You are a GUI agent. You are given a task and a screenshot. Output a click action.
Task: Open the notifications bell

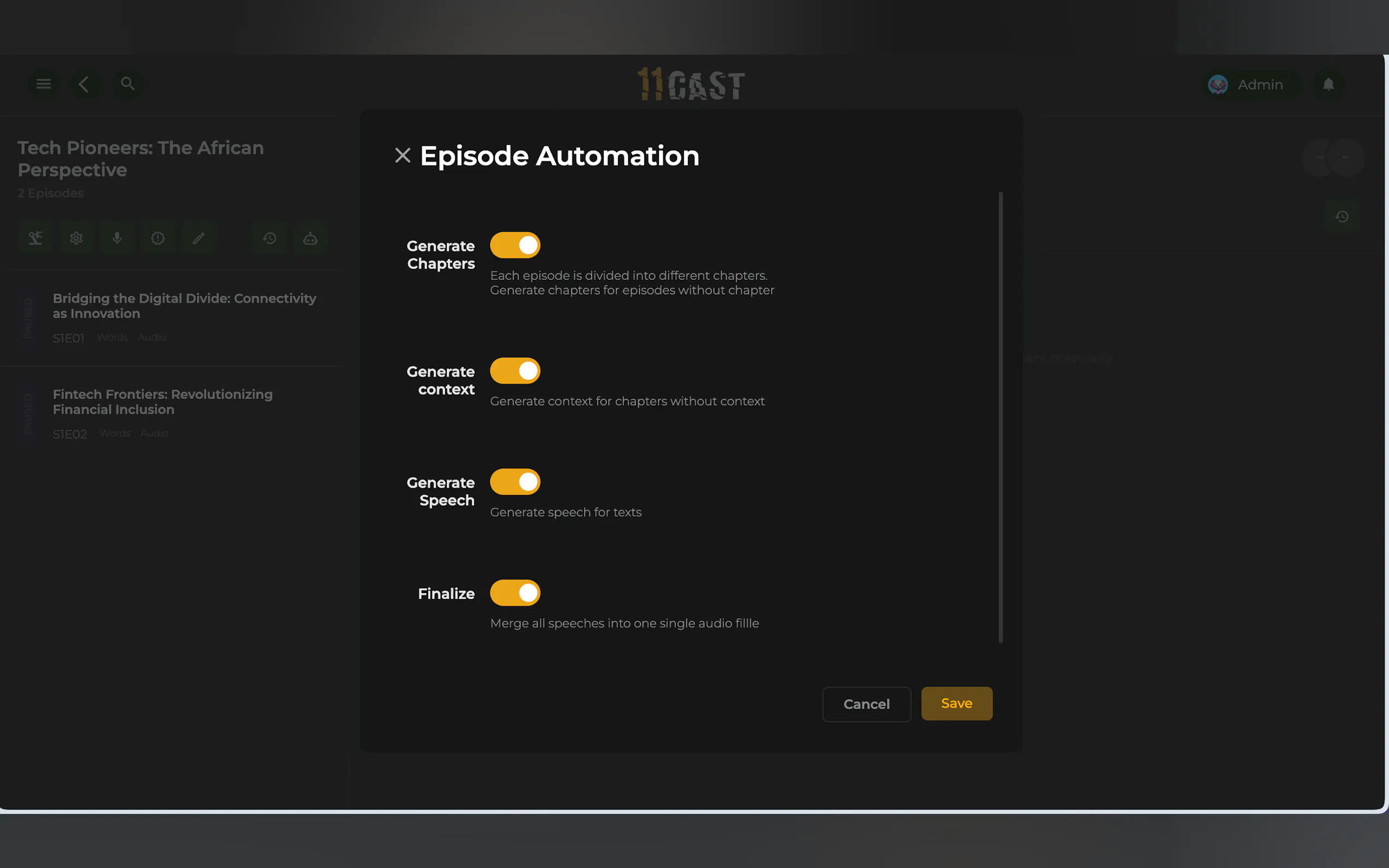(1328, 84)
